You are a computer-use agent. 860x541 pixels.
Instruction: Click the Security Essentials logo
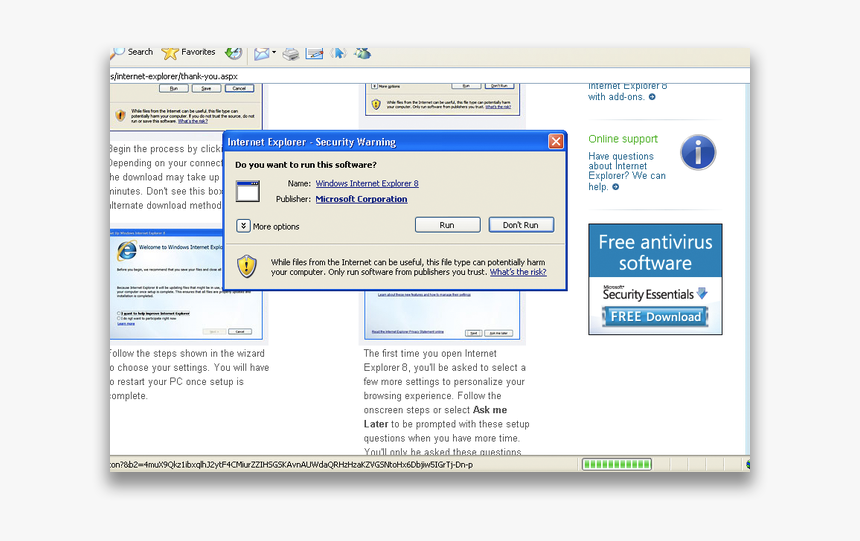654,293
